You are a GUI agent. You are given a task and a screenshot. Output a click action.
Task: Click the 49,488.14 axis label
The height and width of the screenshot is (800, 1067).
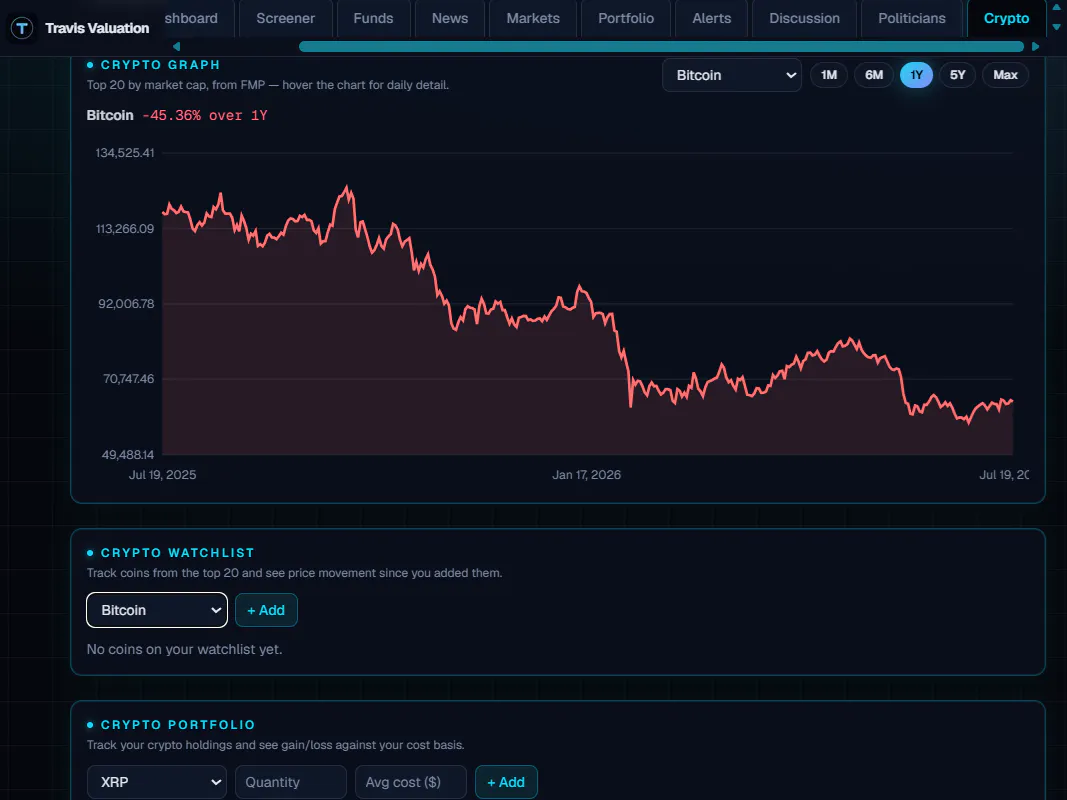[x=128, y=454]
